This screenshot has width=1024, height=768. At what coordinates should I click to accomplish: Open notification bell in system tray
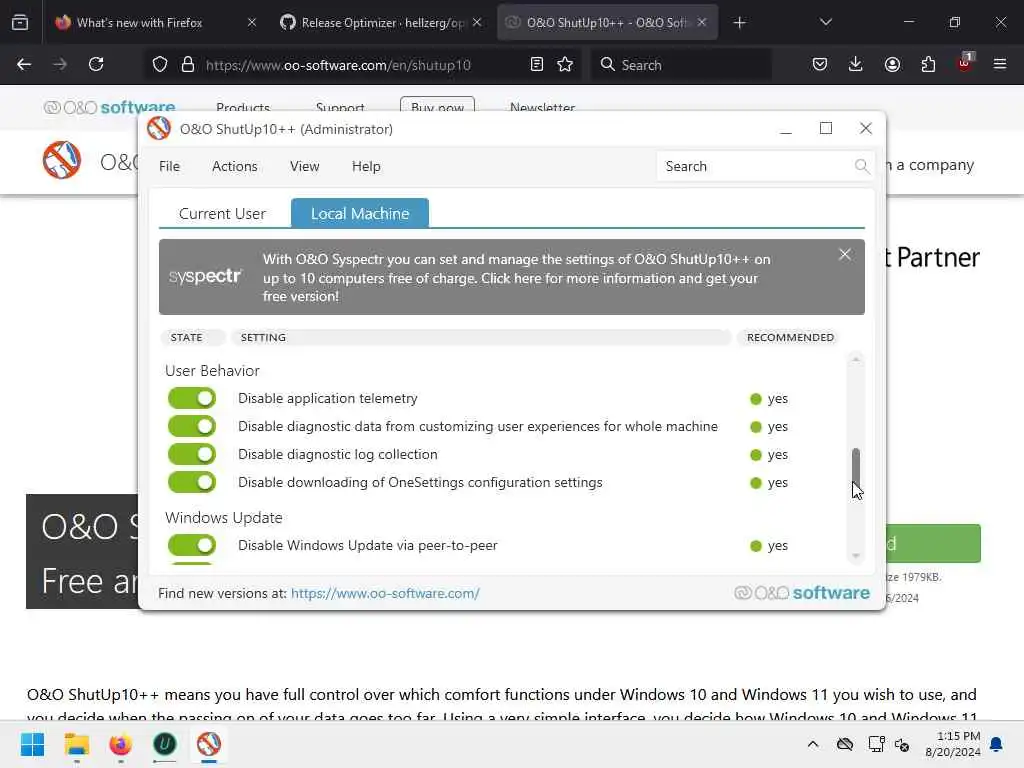click(x=997, y=744)
